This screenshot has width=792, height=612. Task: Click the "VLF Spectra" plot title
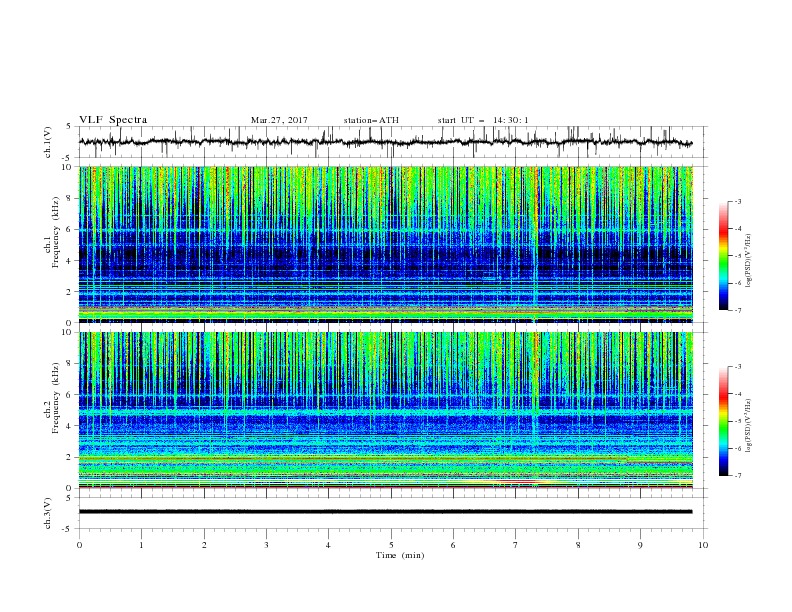[113, 120]
